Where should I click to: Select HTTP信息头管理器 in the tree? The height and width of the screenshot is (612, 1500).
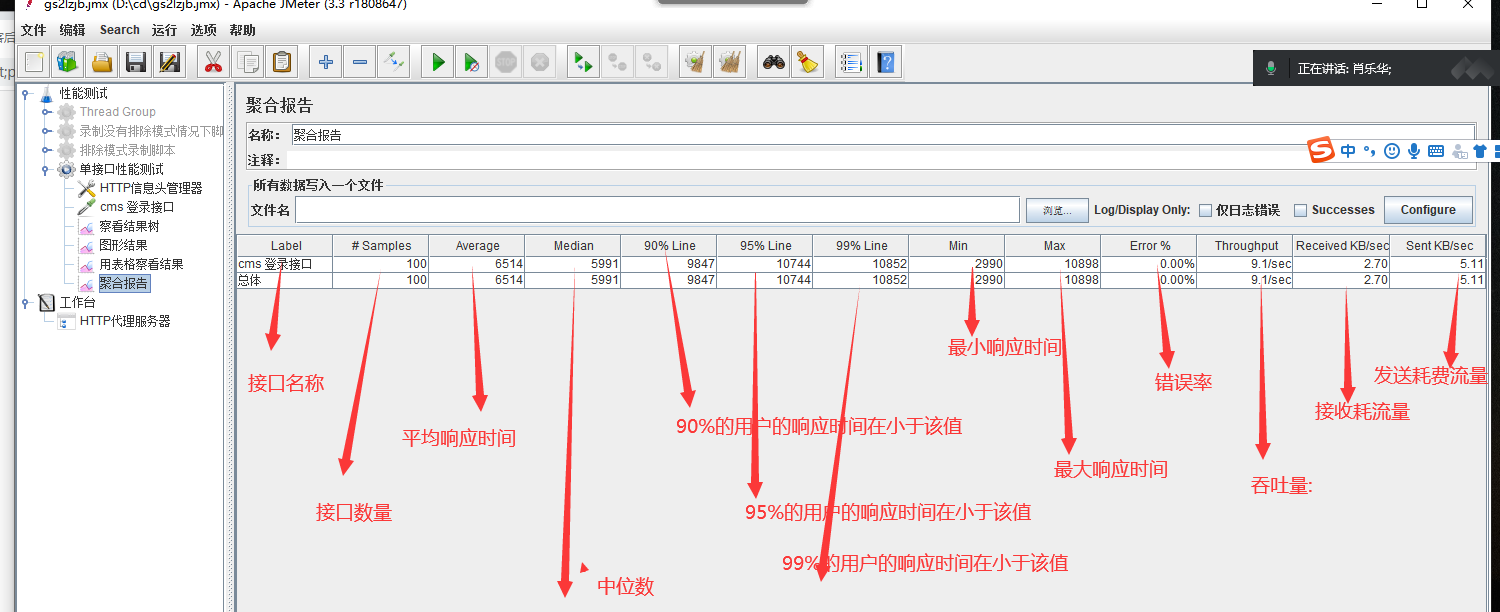(151, 188)
